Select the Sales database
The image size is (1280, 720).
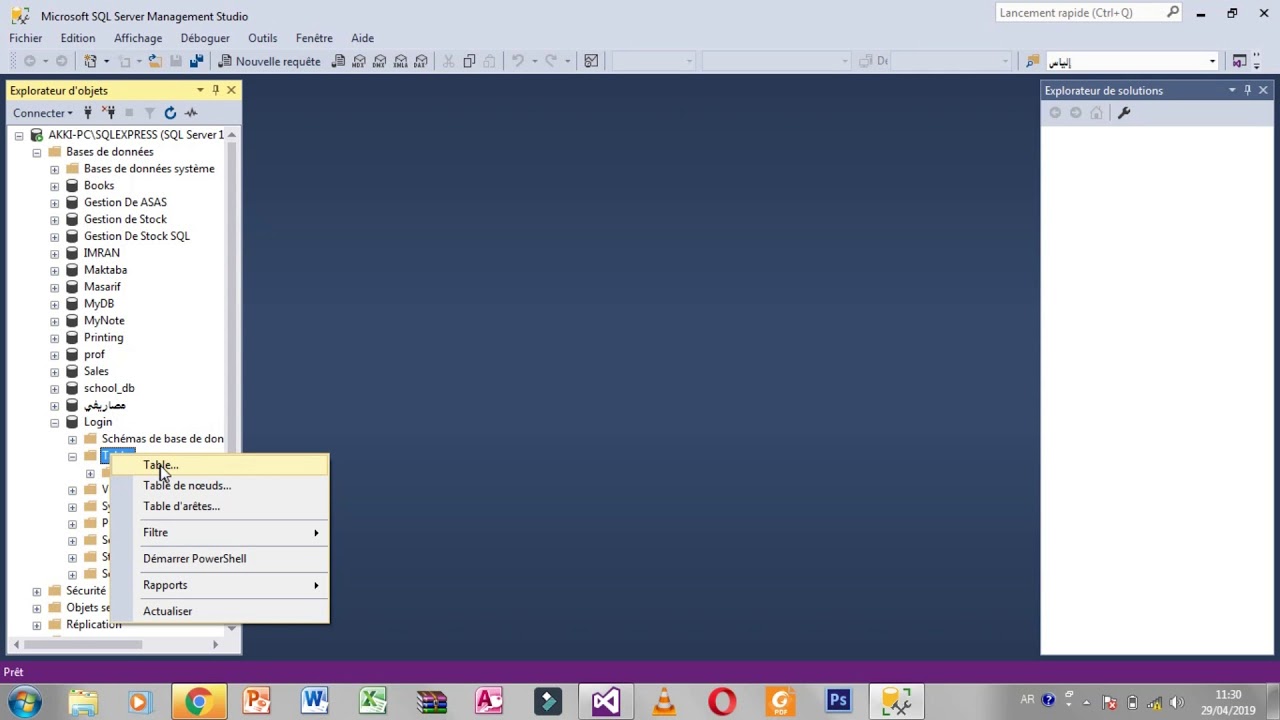click(x=96, y=371)
